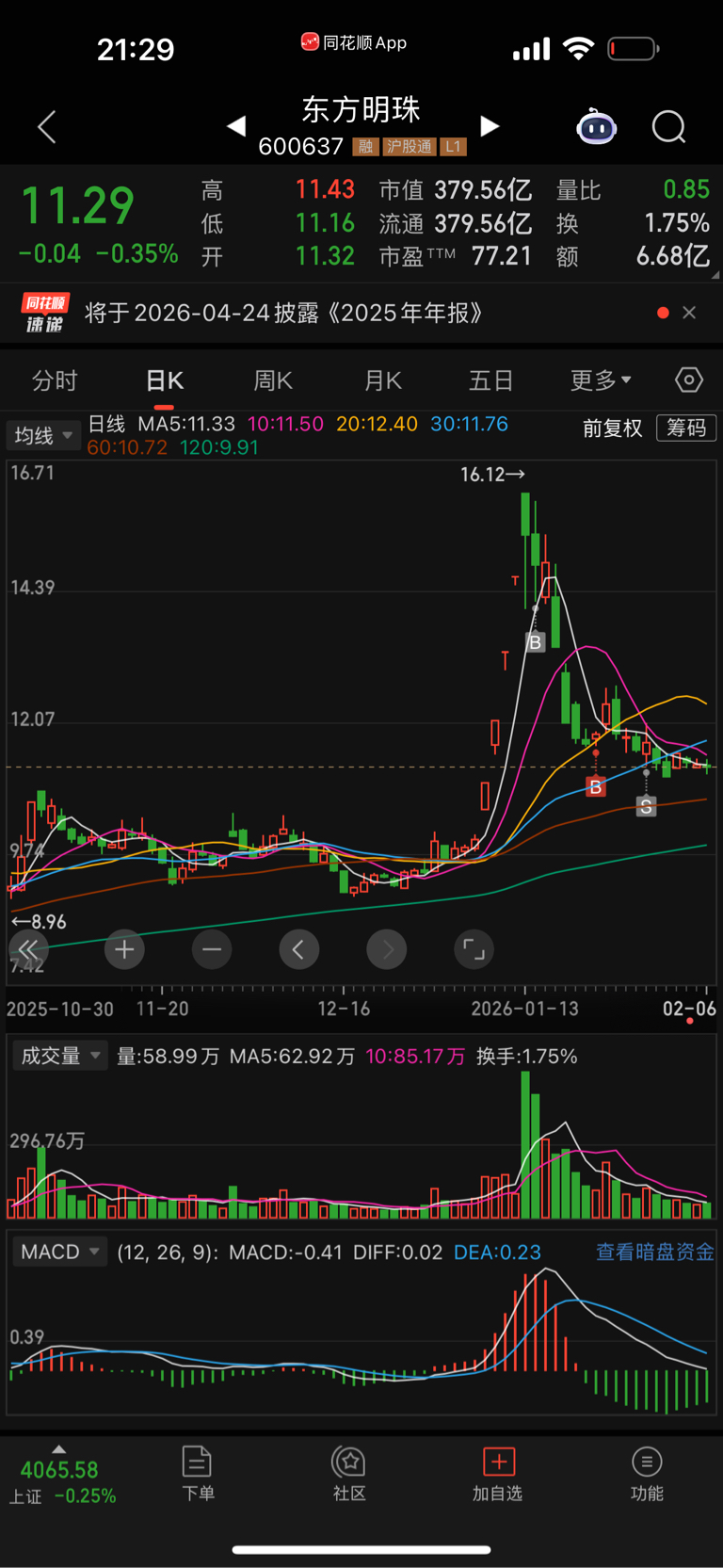Switch to 月K monthly tab
Viewport: 723px width, 1568px height.
pos(383,380)
